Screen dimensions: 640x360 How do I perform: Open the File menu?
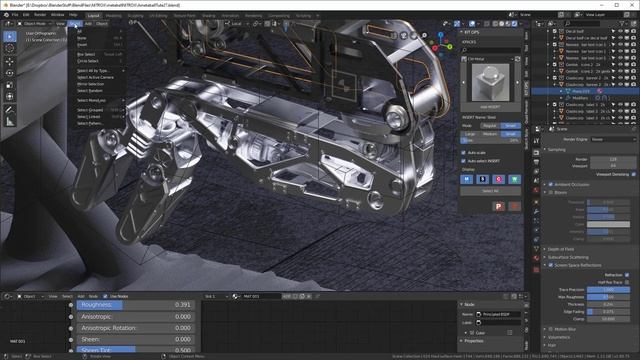coord(15,15)
